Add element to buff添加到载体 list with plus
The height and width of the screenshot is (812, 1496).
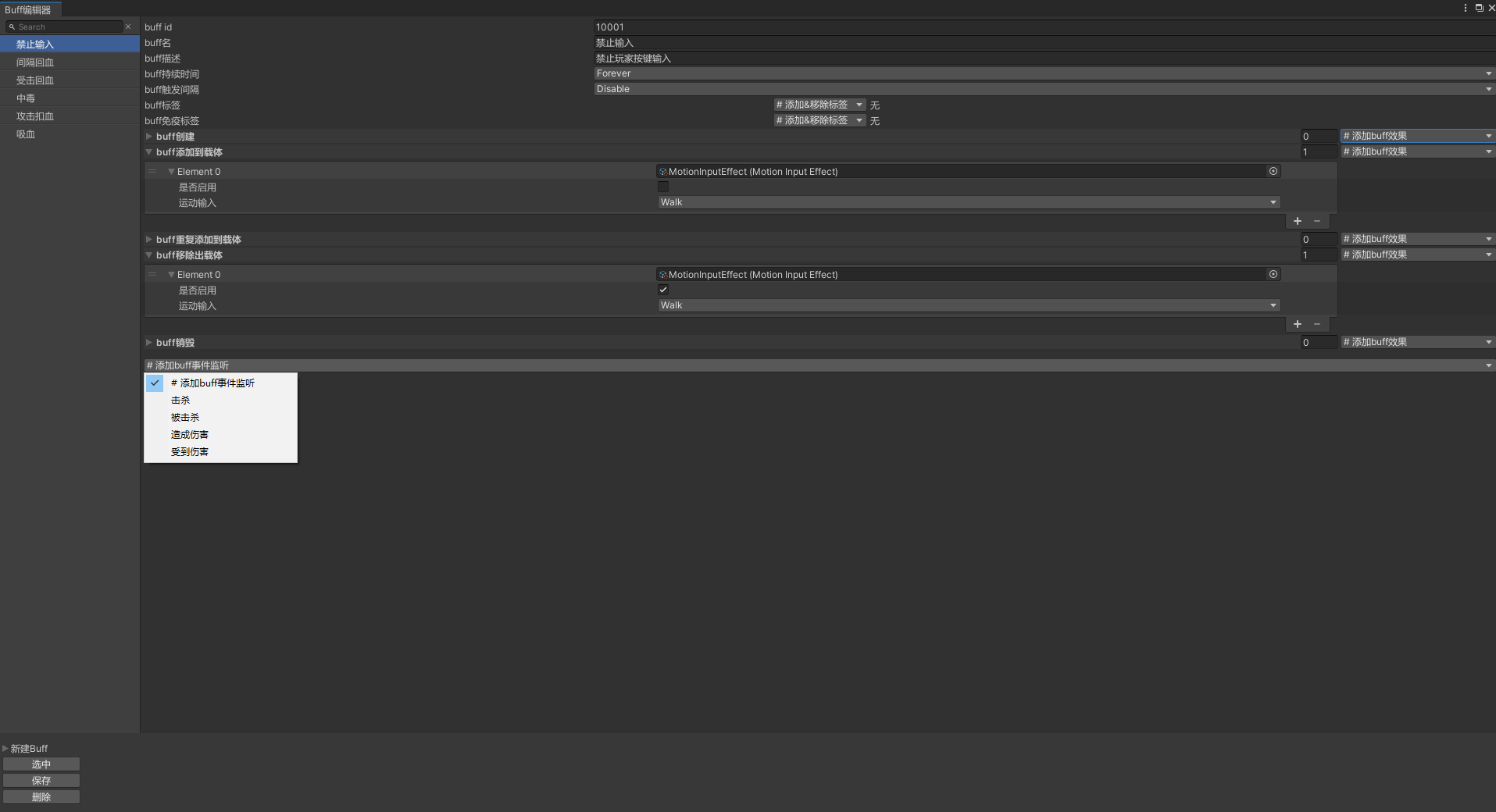(1298, 221)
